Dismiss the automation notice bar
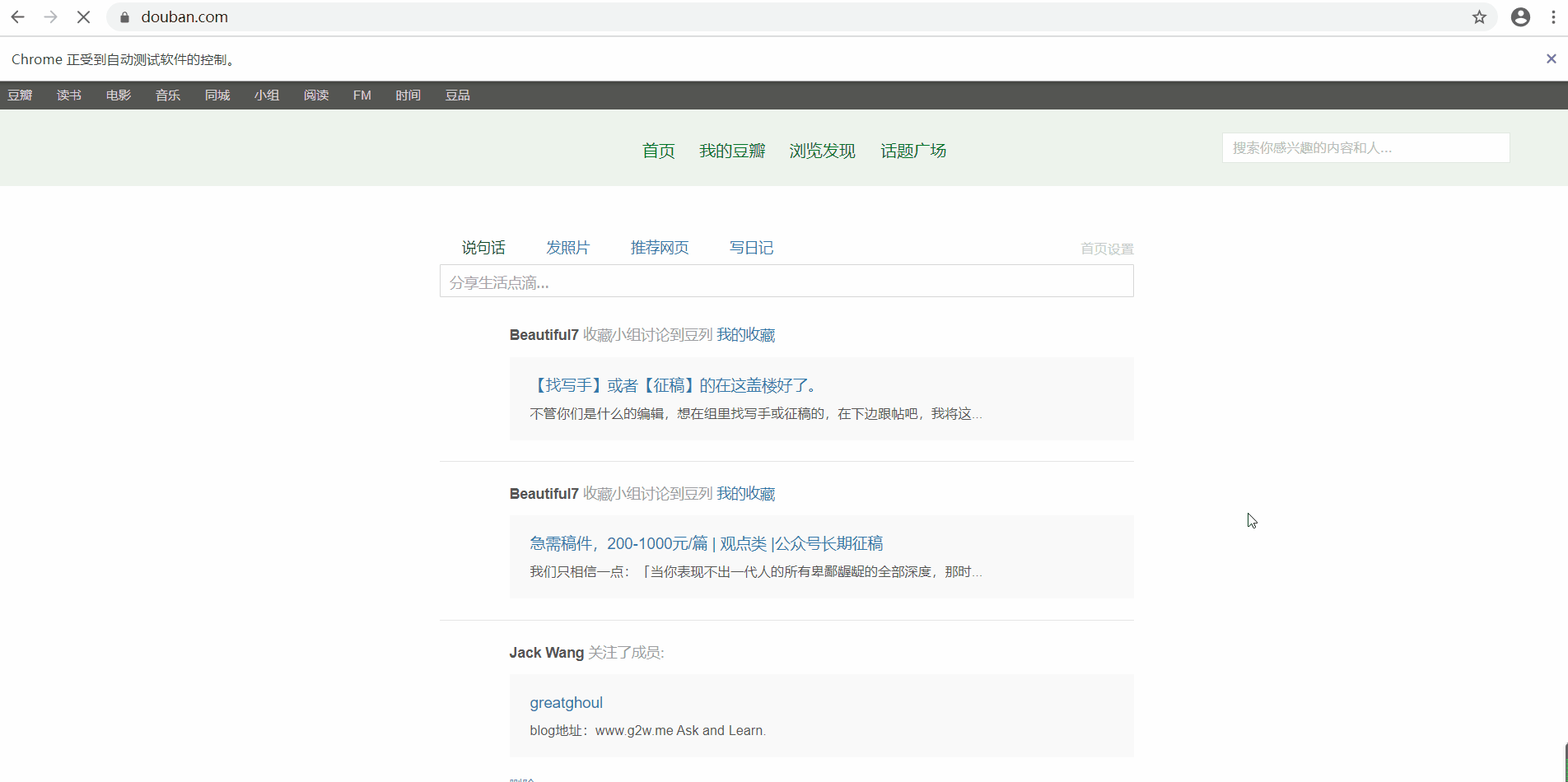 [x=1551, y=59]
